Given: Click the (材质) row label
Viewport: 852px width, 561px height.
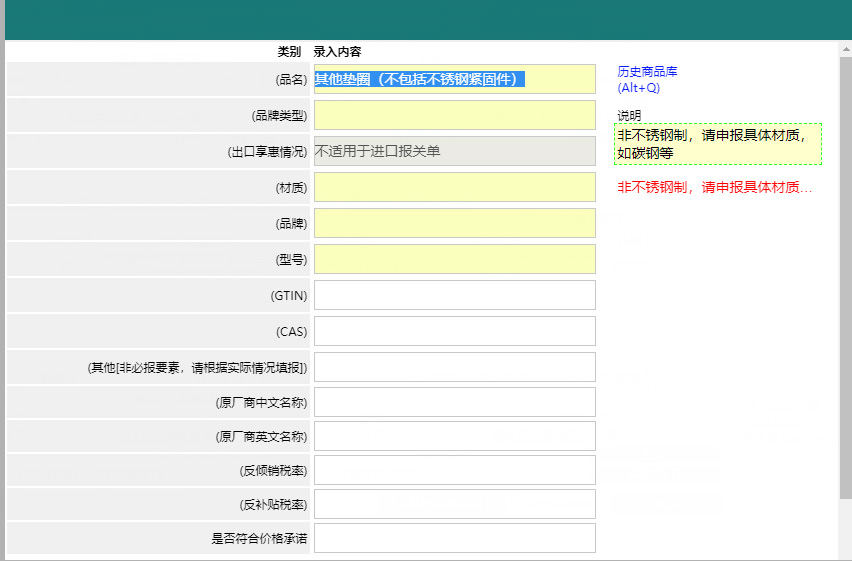Looking at the screenshot, I should tap(291, 188).
